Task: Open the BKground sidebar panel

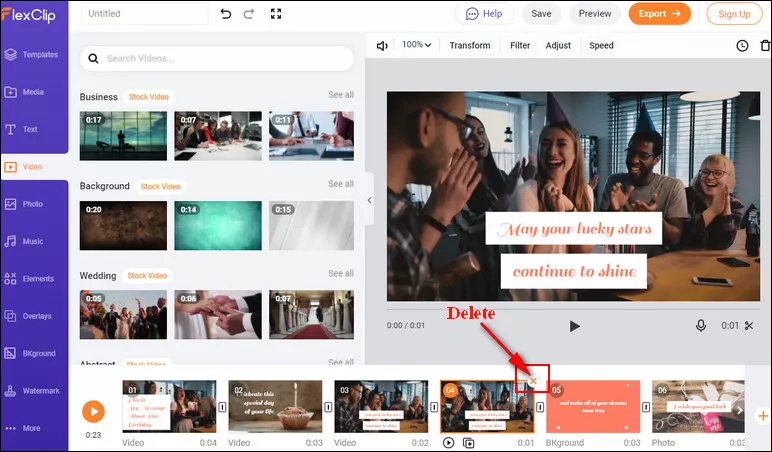Action: [31, 354]
